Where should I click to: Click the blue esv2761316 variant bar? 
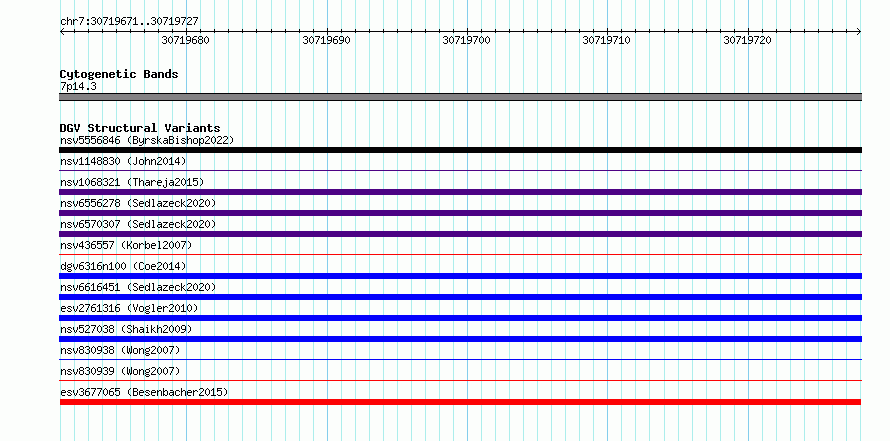pos(460,318)
